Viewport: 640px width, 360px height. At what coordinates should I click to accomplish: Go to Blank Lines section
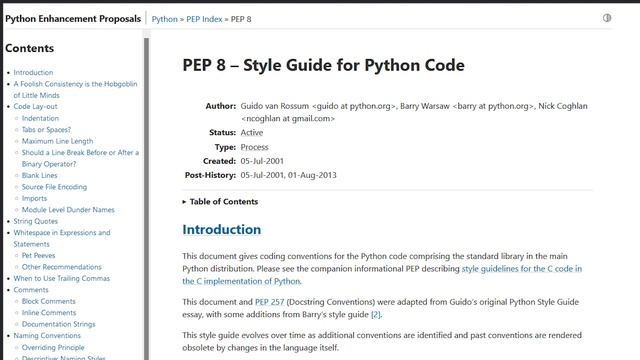point(39,175)
